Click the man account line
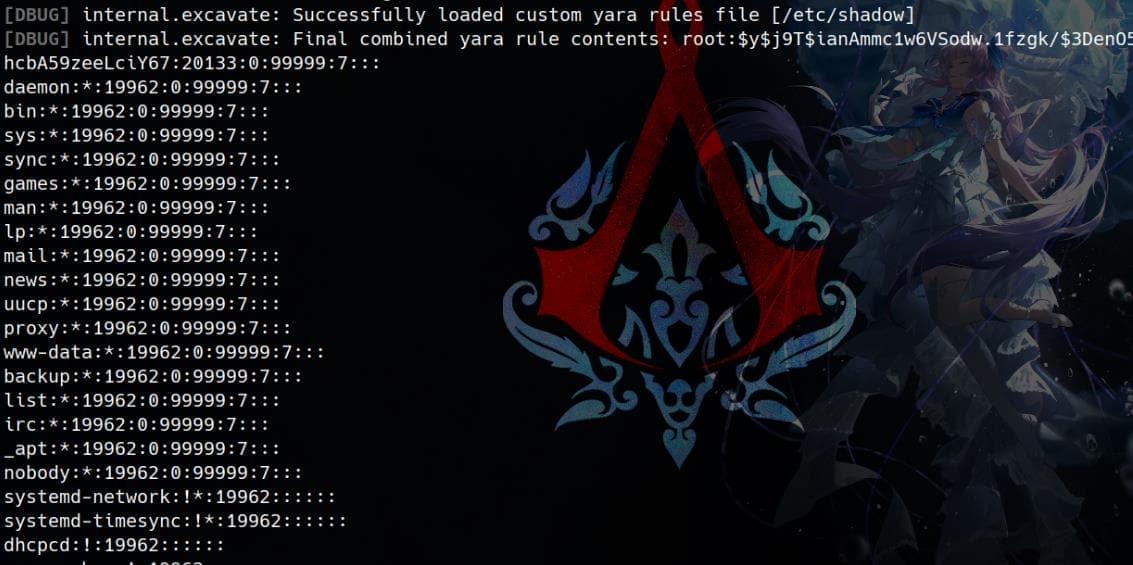Viewport: 1133px width, 565px height. pos(137,208)
